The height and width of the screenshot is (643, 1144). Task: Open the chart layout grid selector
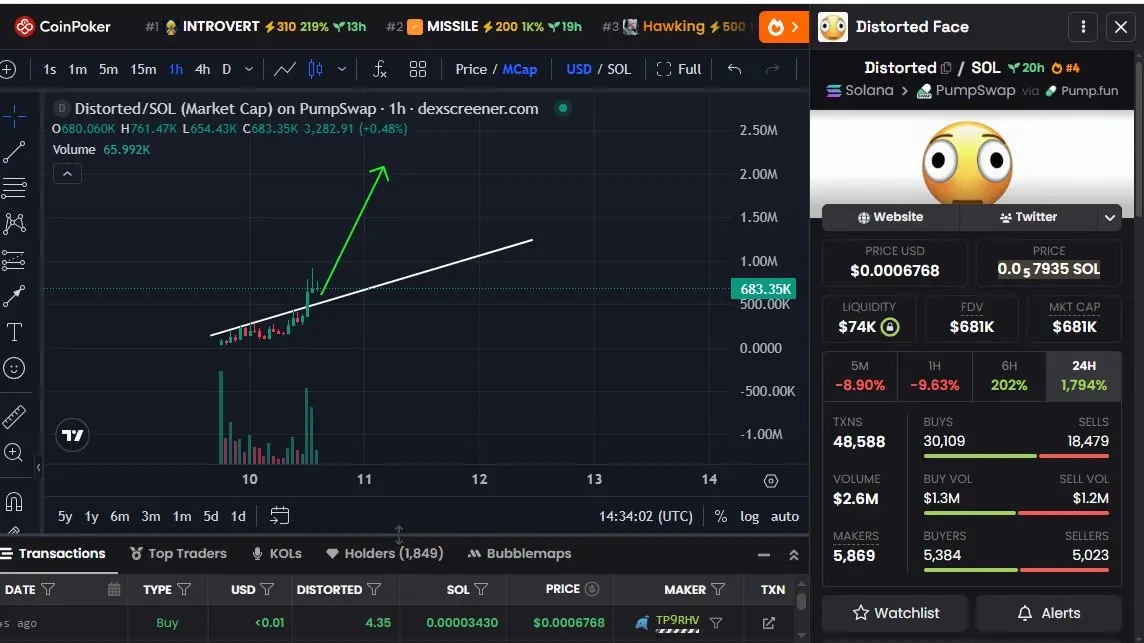417,69
